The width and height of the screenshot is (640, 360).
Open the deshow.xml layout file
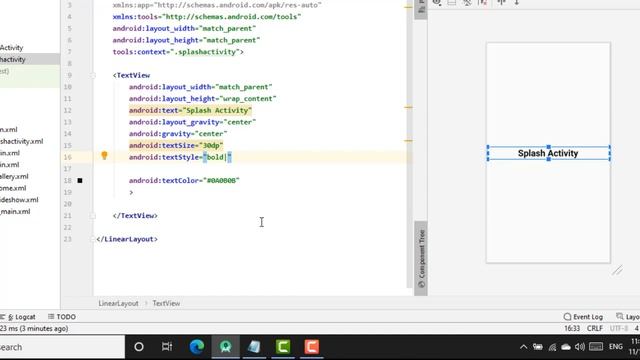click(x=19, y=200)
